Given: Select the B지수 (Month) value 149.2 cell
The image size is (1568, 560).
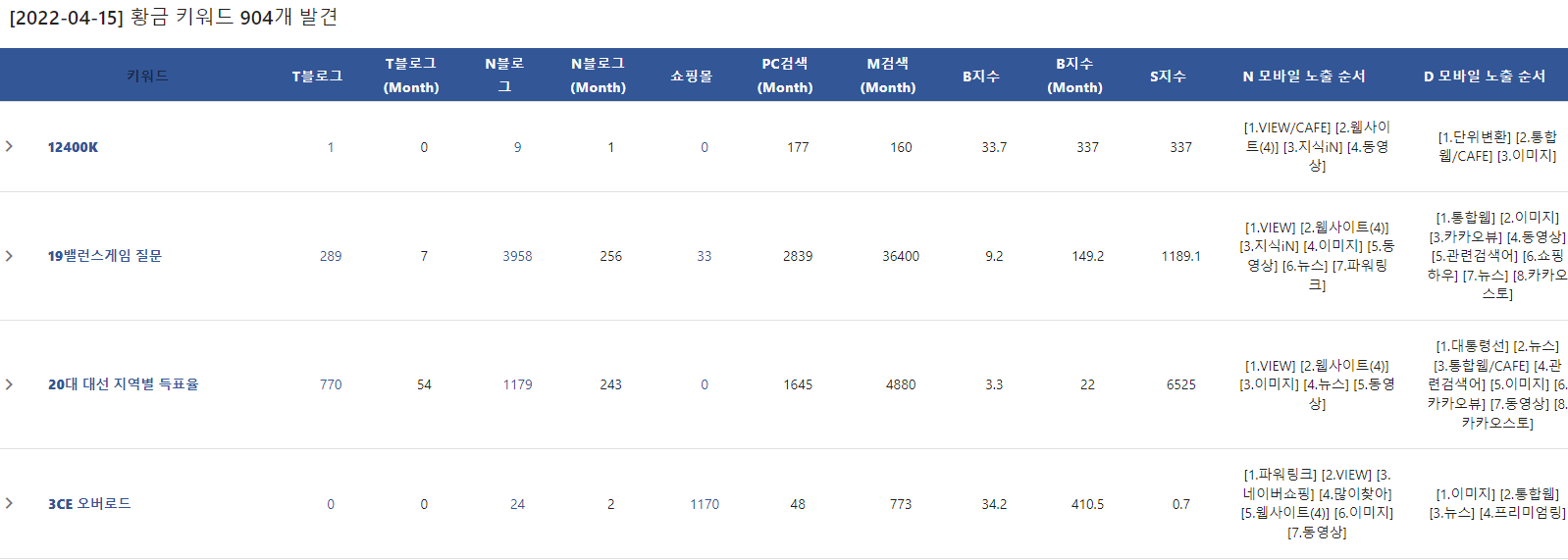Looking at the screenshot, I should tap(1087, 256).
